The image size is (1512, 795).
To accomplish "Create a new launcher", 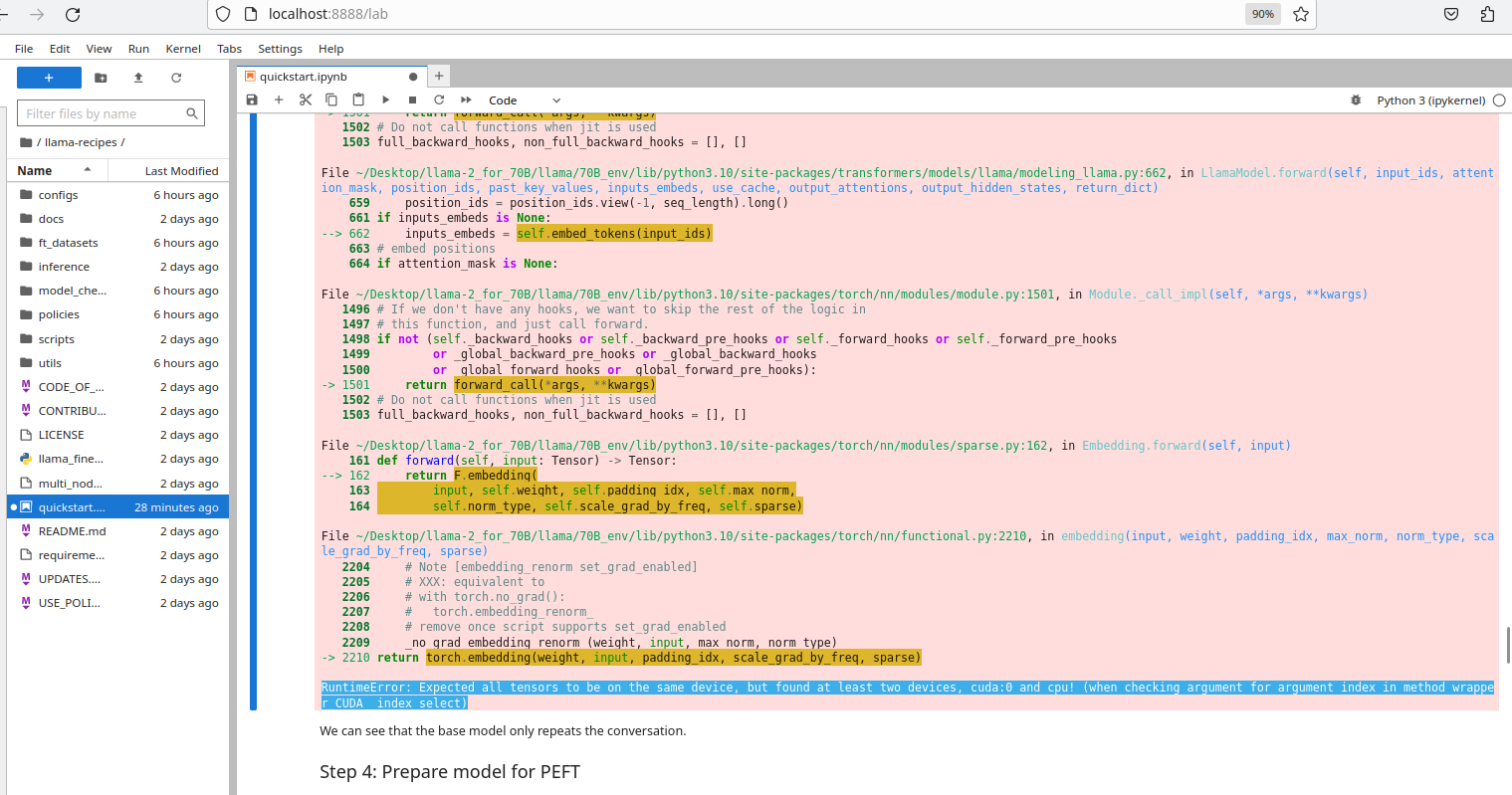I will click(49, 77).
